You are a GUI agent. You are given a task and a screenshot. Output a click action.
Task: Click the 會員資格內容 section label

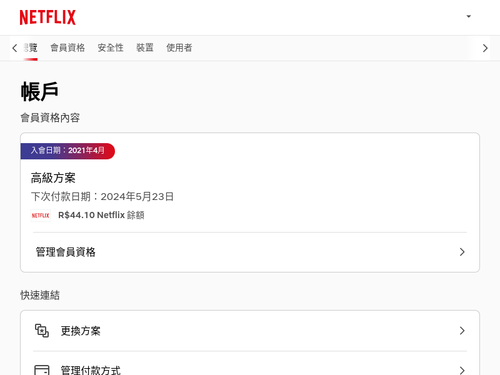tap(50, 118)
